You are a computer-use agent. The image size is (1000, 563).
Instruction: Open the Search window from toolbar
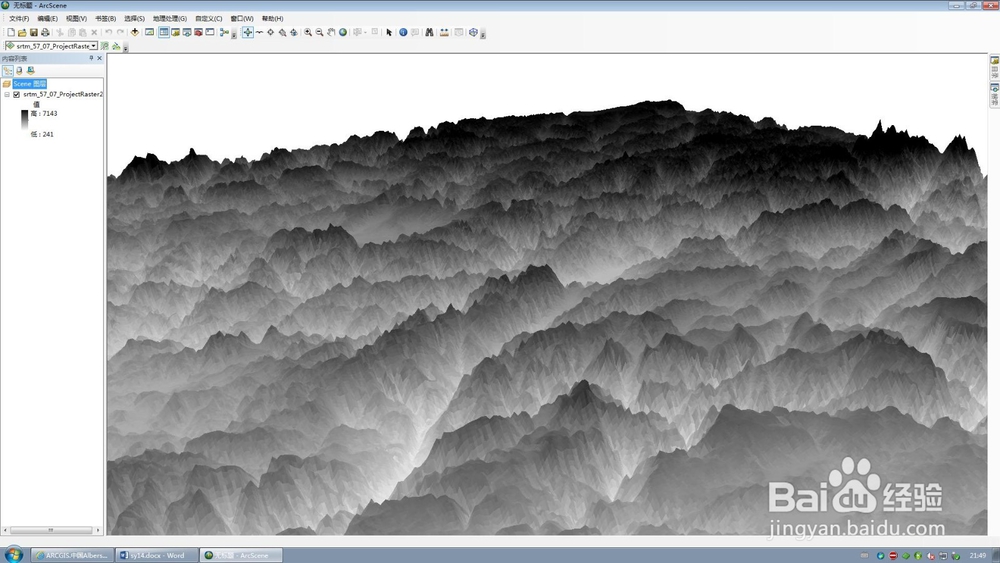coord(187,32)
